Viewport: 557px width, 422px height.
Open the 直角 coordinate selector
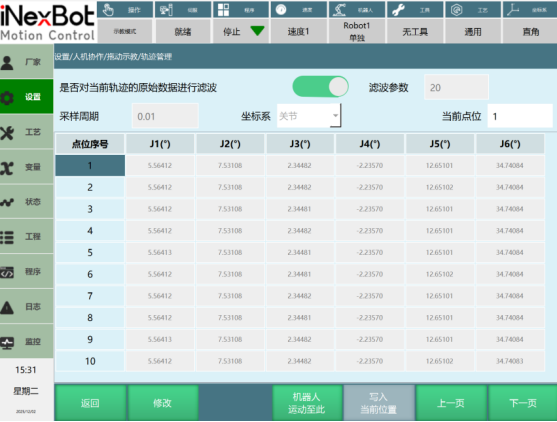tap(531, 32)
